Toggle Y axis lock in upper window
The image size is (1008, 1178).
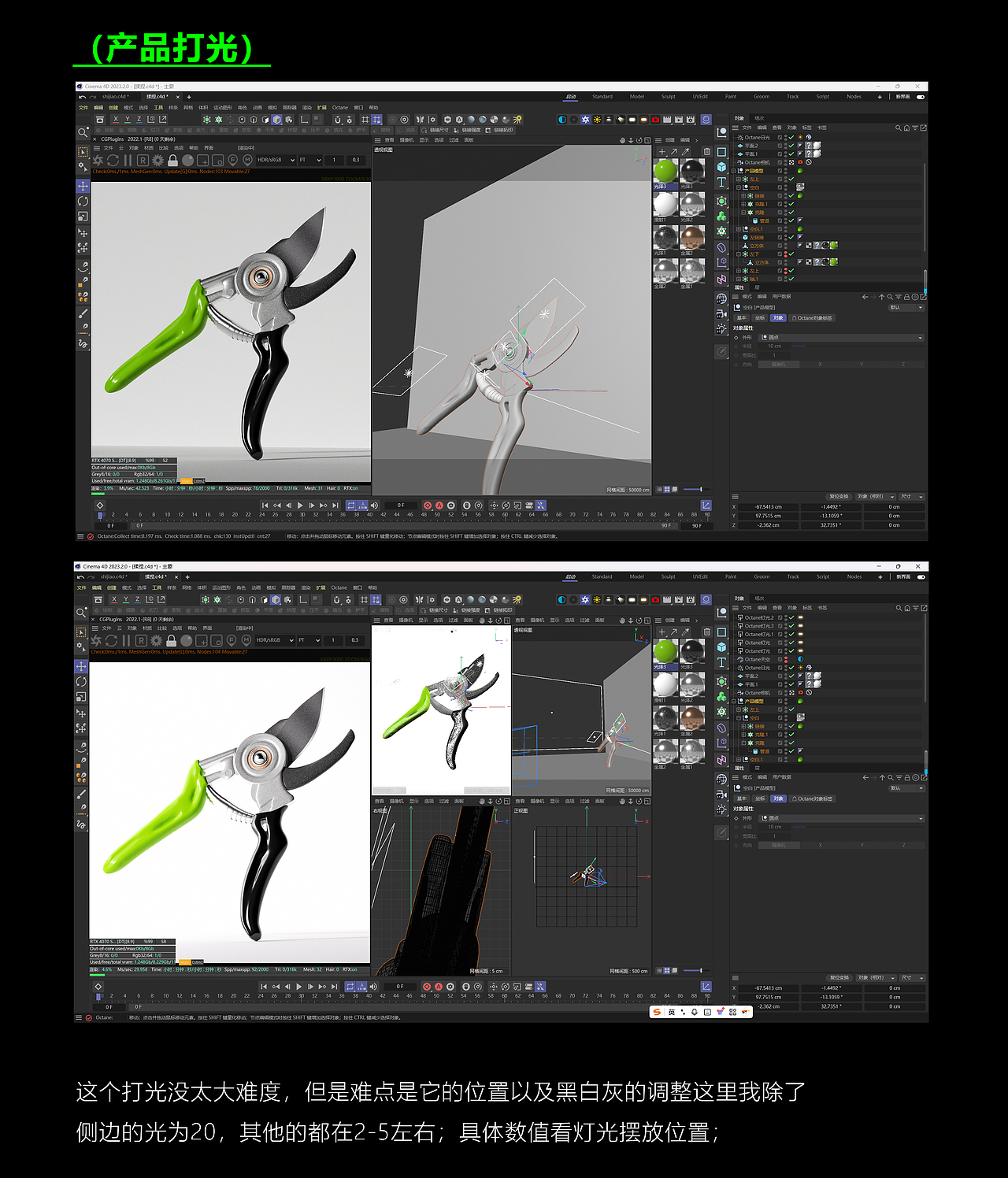(127, 120)
